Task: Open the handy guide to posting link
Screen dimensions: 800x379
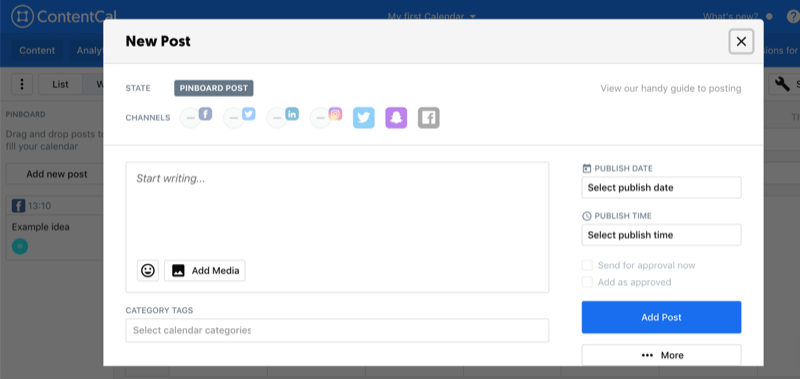Action: (670, 88)
